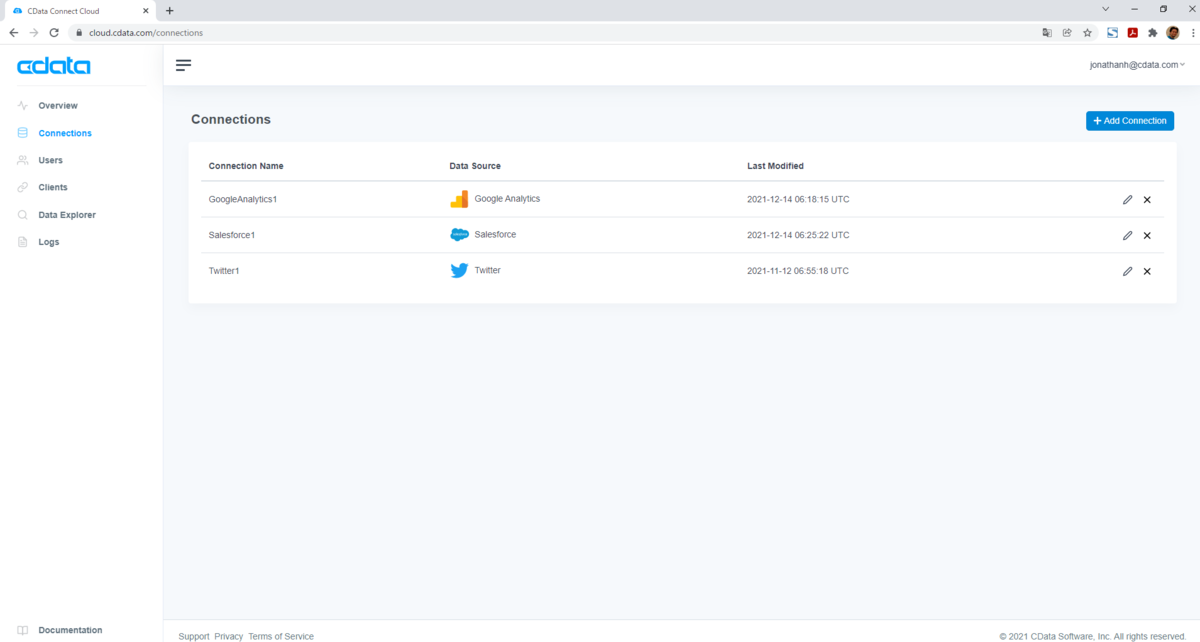1200x642 pixels.
Task: Open Logs in the sidebar
Action: point(48,242)
